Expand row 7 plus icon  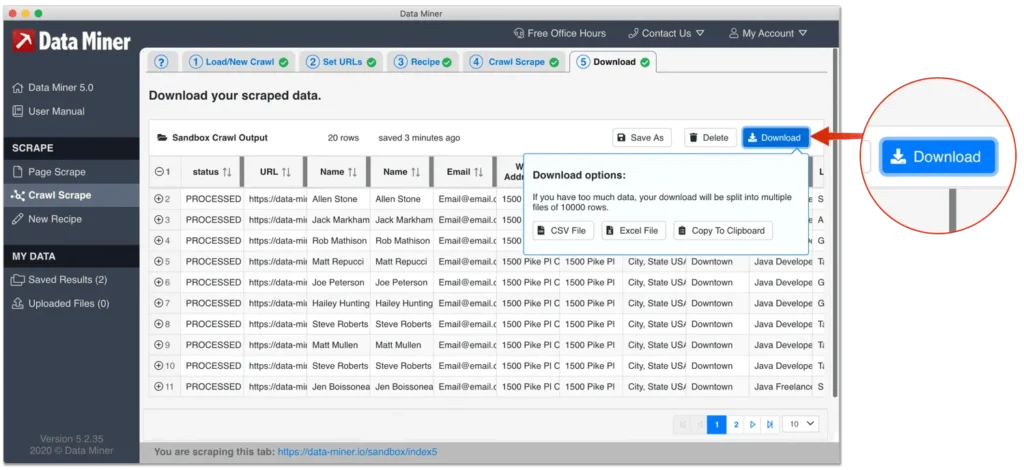[159, 304]
